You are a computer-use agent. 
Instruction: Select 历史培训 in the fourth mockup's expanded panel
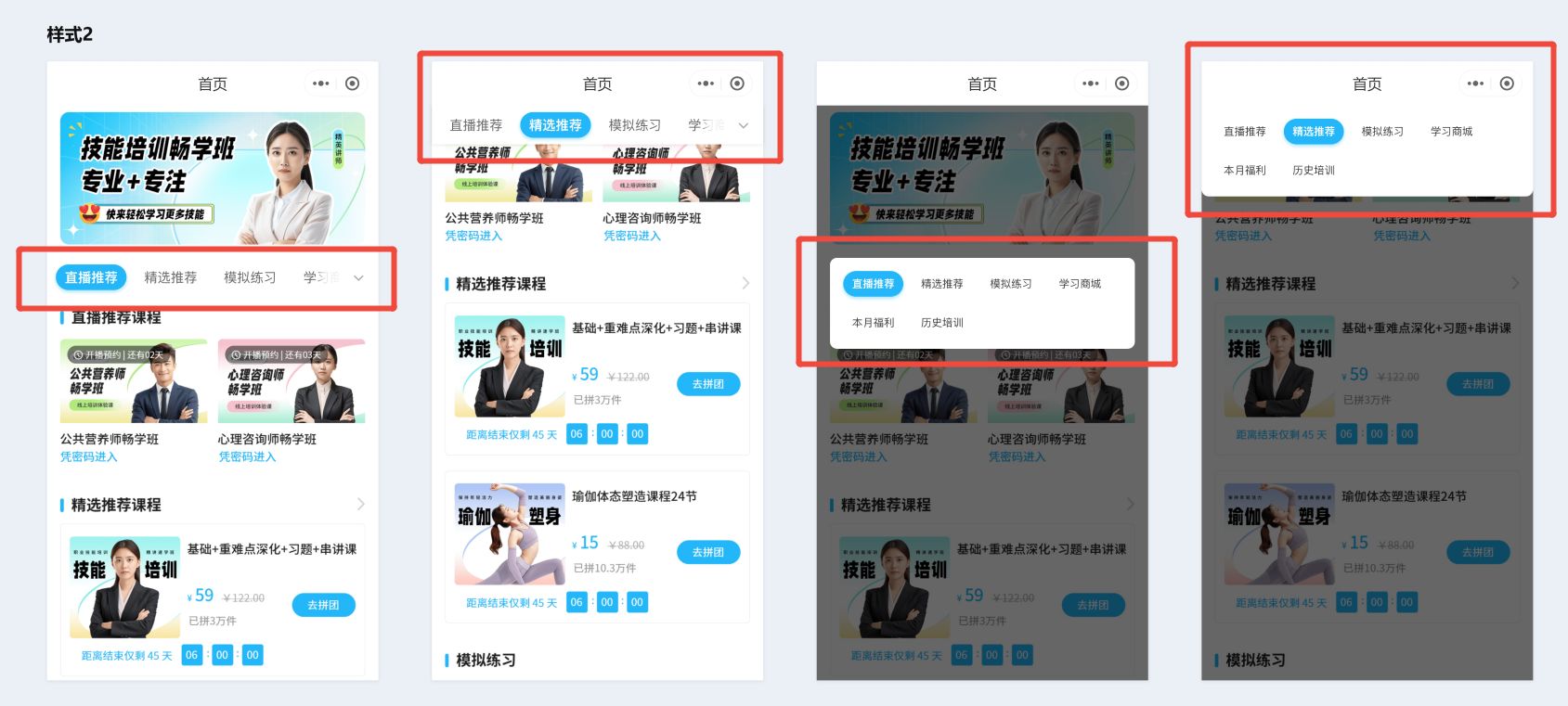click(1314, 171)
